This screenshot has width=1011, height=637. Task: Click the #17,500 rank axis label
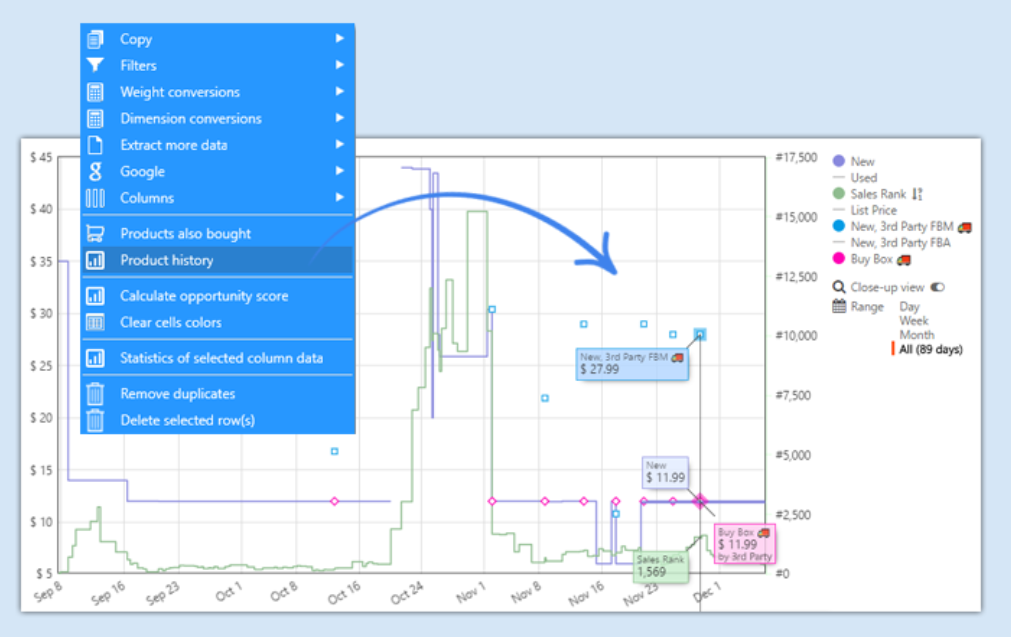pyautogui.click(x=796, y=157)
